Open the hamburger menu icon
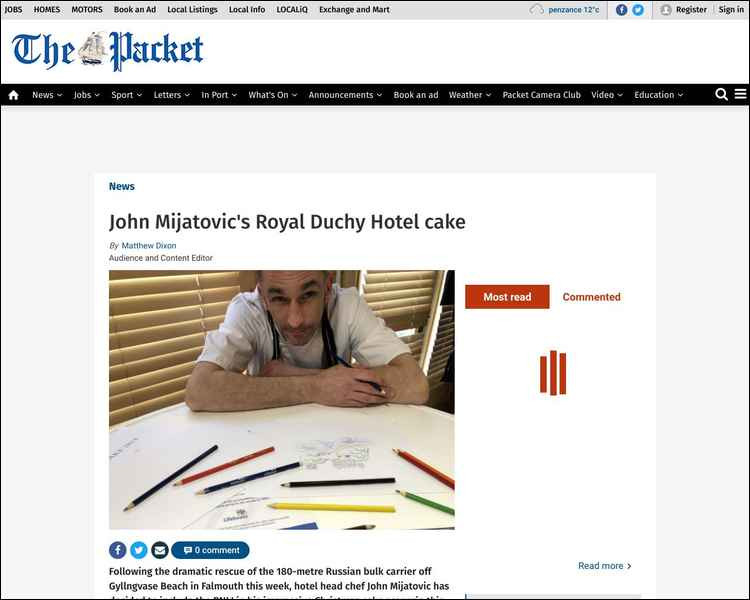Screen dimensions: 750x600 point(740,94)
